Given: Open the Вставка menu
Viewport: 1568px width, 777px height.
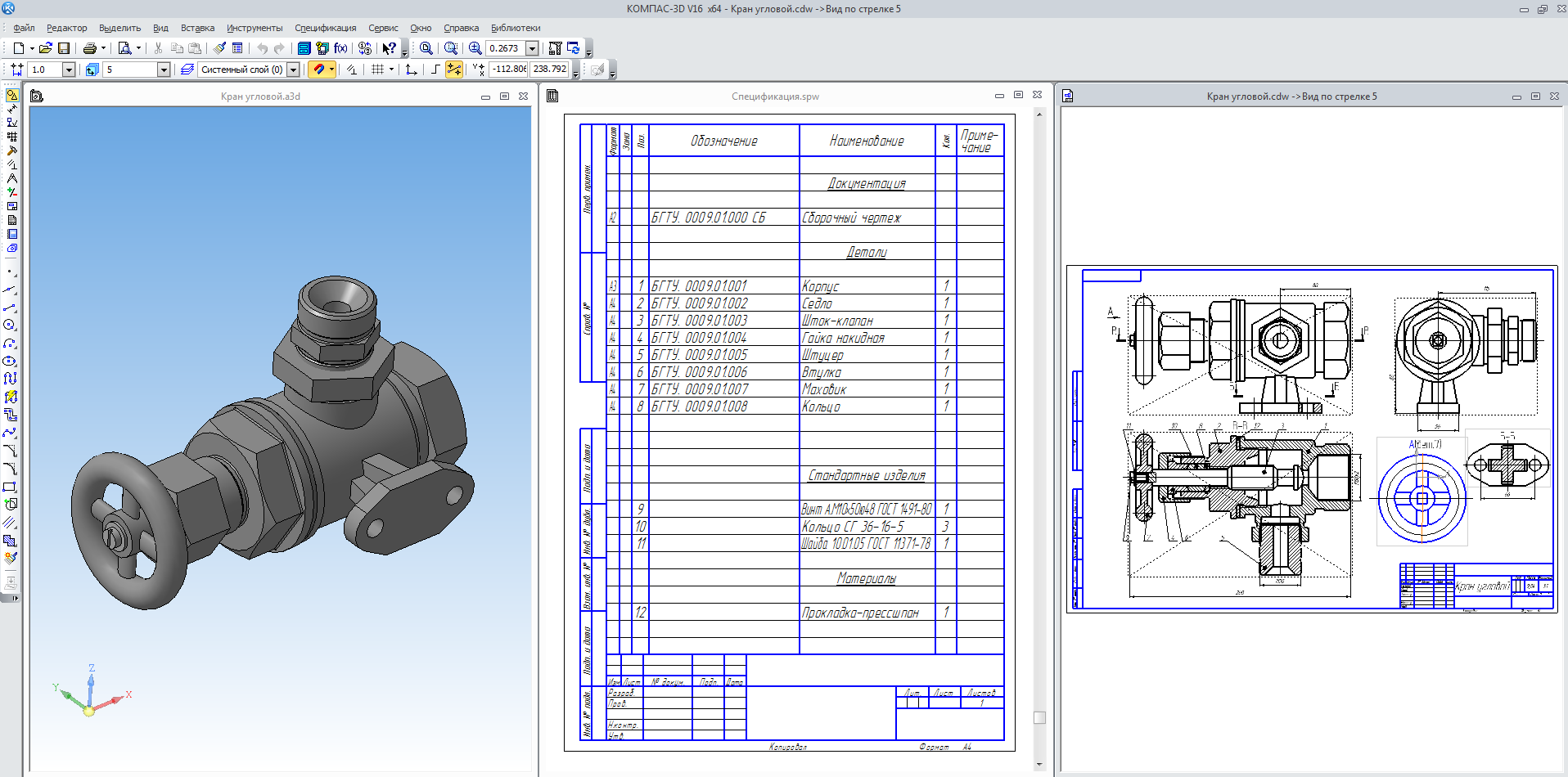Looking at the screenshot, I should (x=197, y=28).
